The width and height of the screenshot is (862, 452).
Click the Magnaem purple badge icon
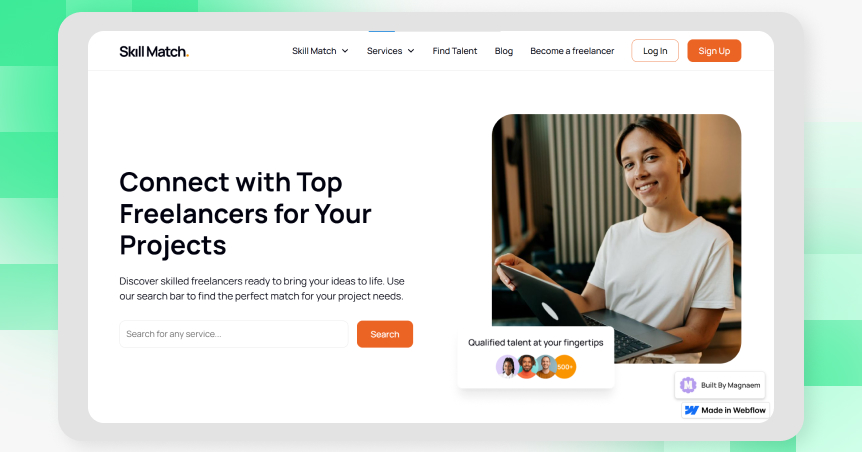(688, 385)
